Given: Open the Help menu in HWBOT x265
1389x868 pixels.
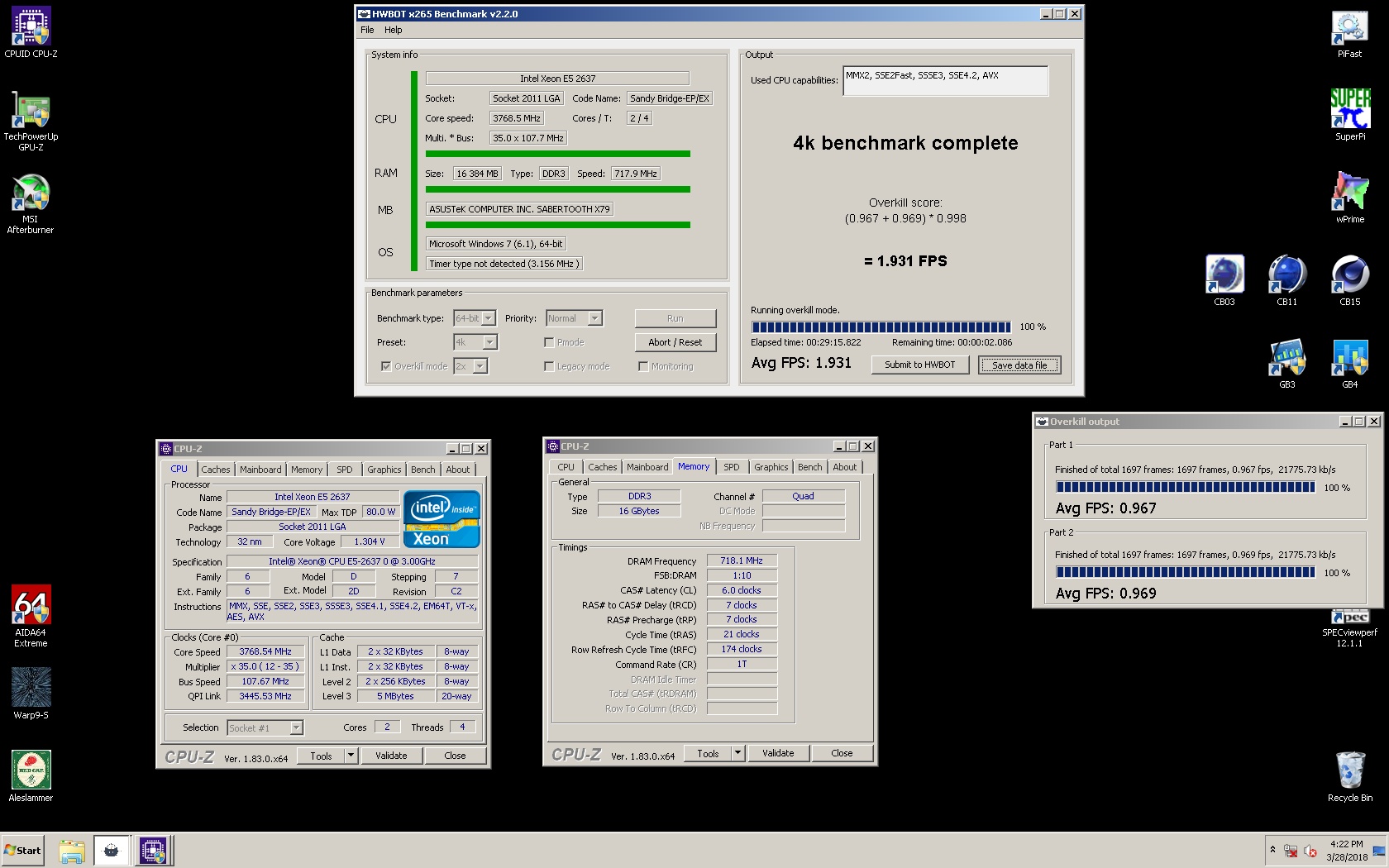Looking at the screenshot, I should pyautogui.click(x=394, y=30).
